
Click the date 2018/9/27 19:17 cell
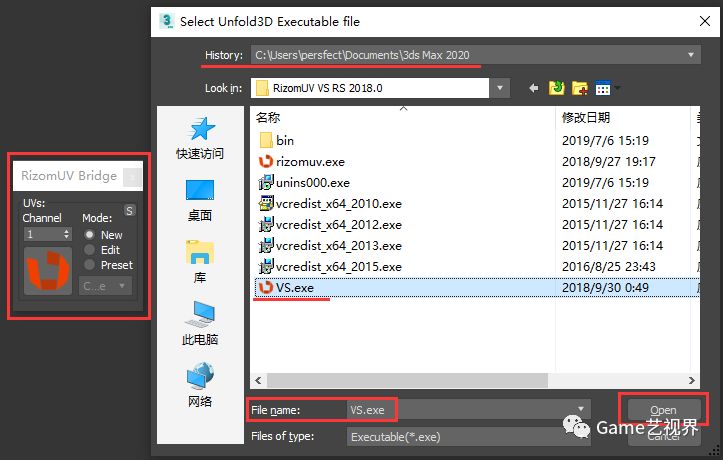609,162
